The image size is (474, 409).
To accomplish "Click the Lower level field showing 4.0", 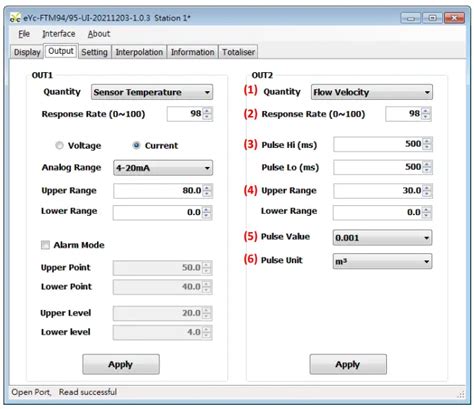I will (162, 332).
